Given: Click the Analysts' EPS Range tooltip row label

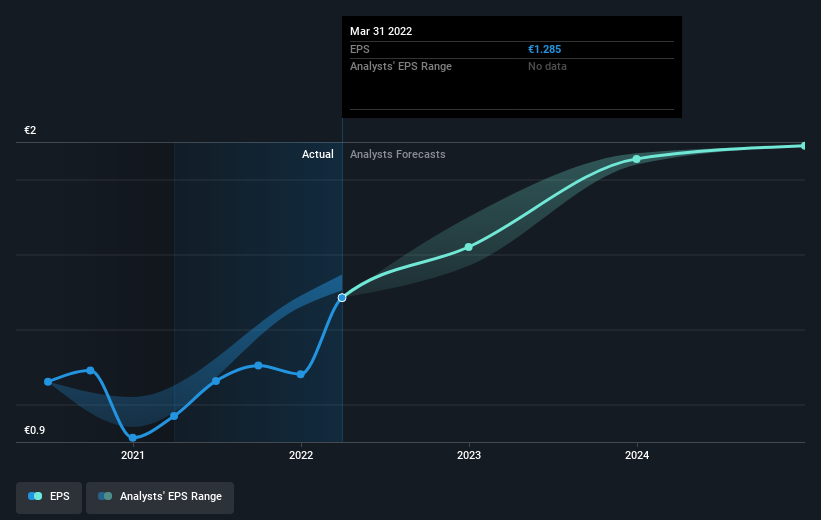Looking at the screenshot, I should click(x=401, y=66).
